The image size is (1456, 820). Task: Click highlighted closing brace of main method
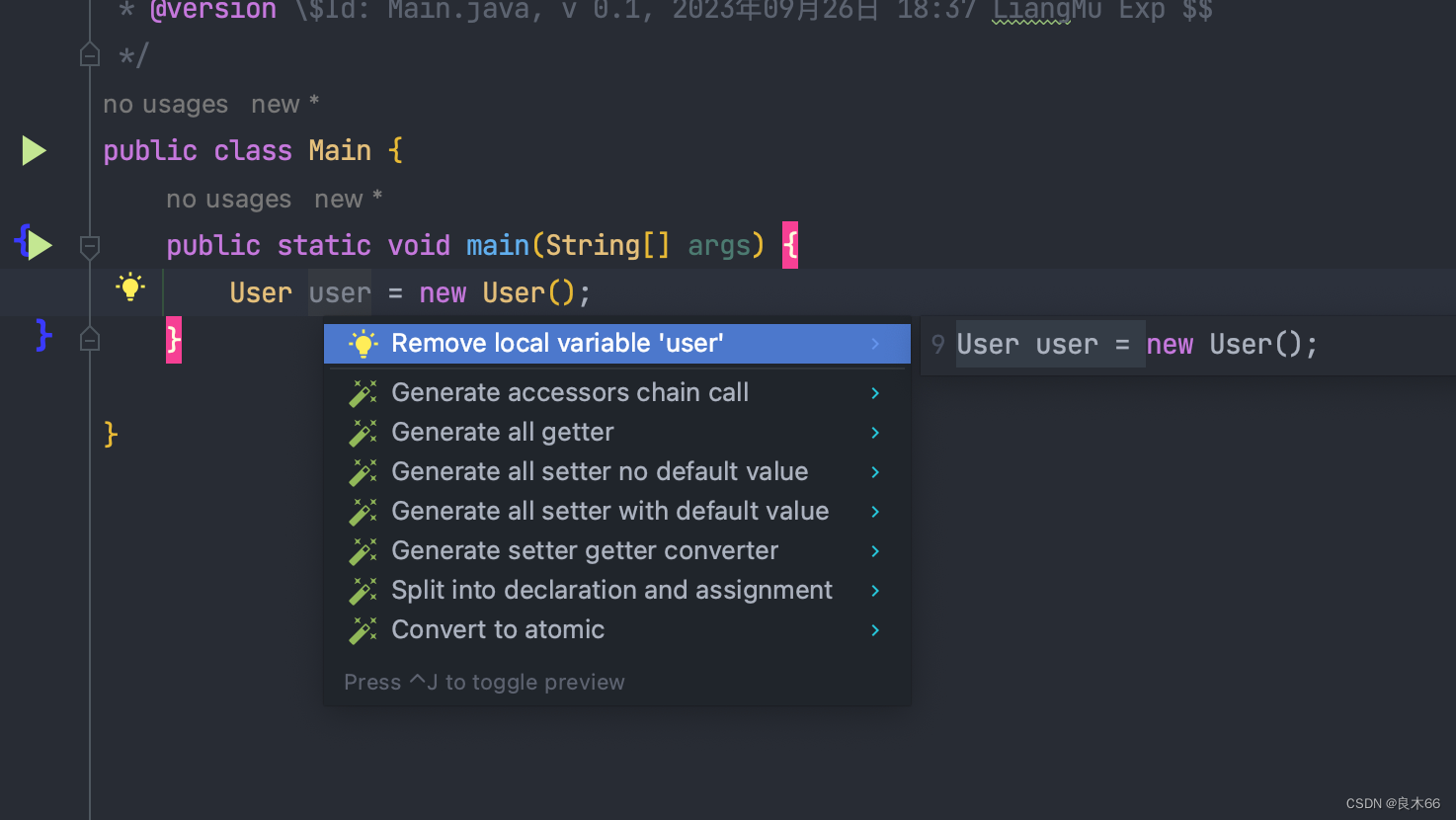point(174,340)
